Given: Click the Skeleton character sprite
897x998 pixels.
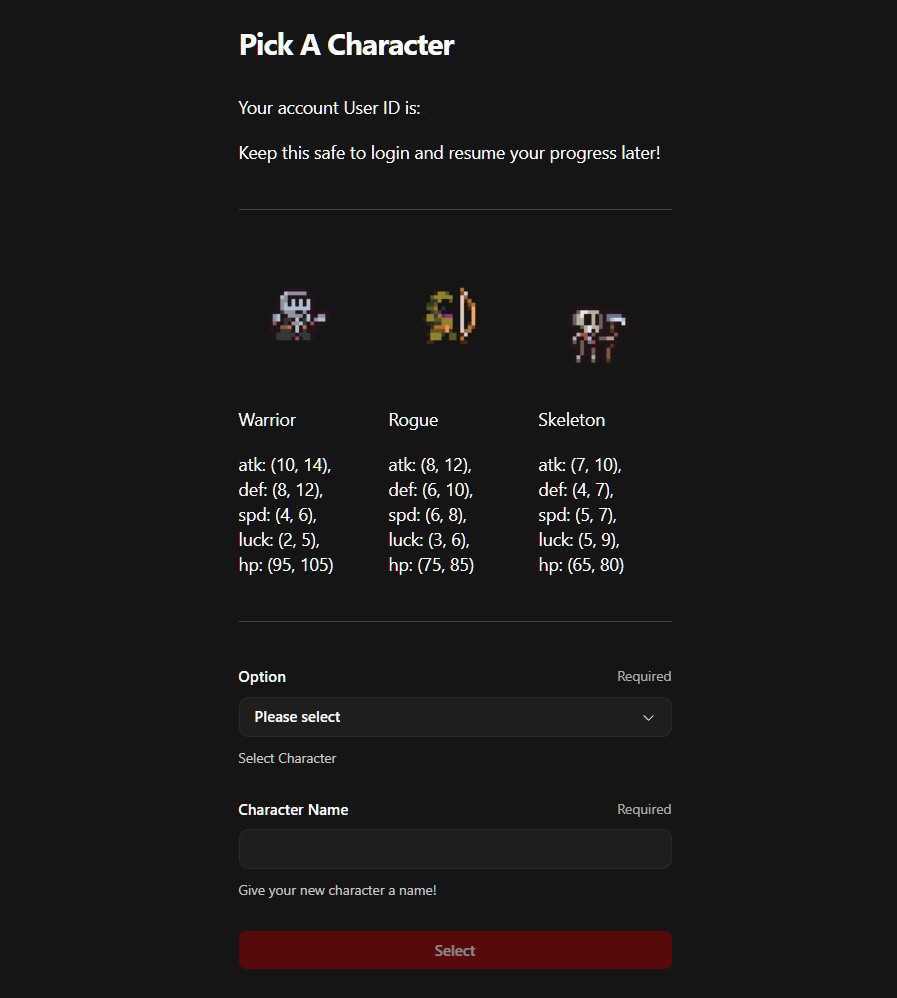Looking at the screenshot, I should coord(598,335).
